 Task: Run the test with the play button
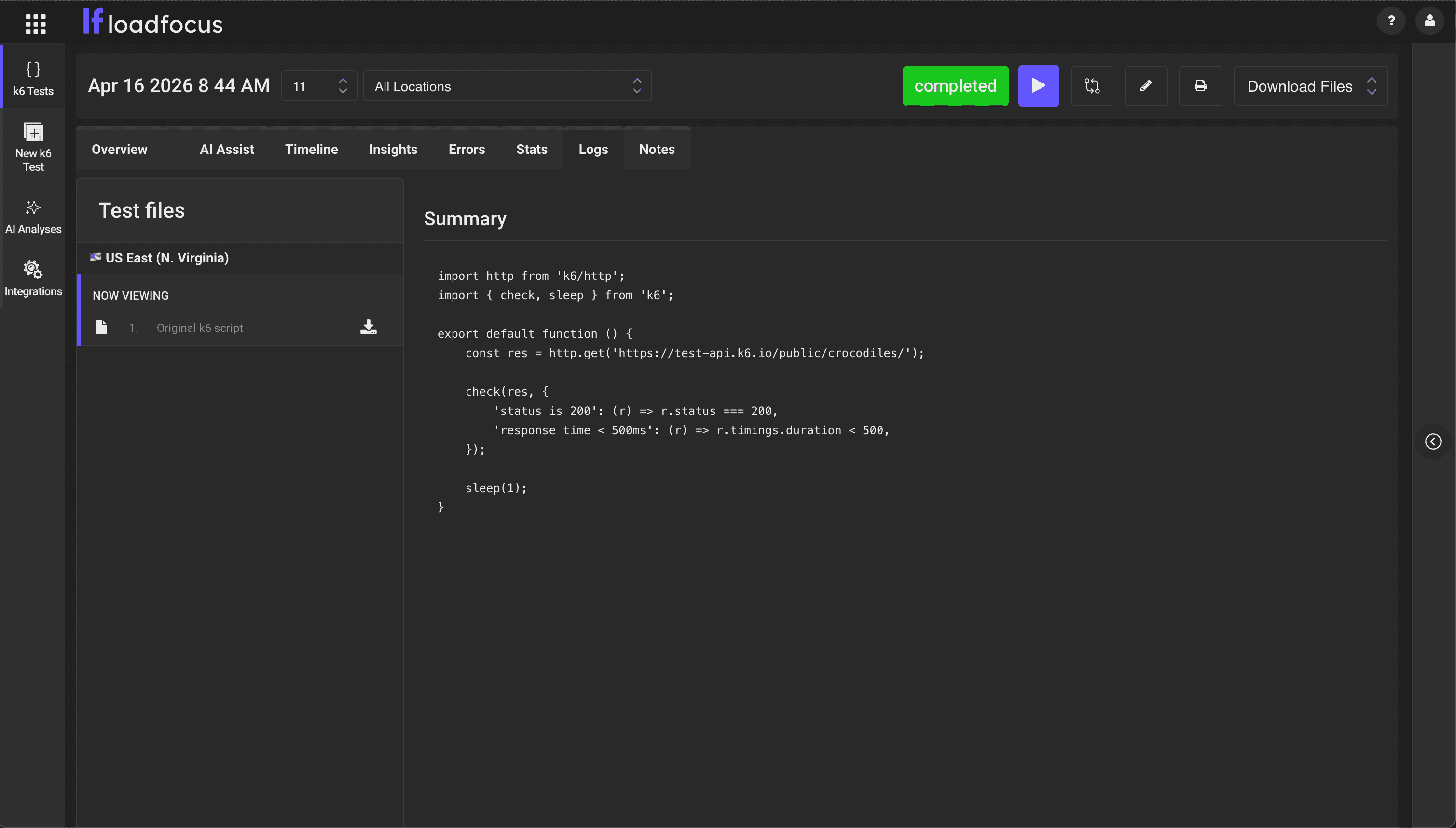[x=1038, y=86]
